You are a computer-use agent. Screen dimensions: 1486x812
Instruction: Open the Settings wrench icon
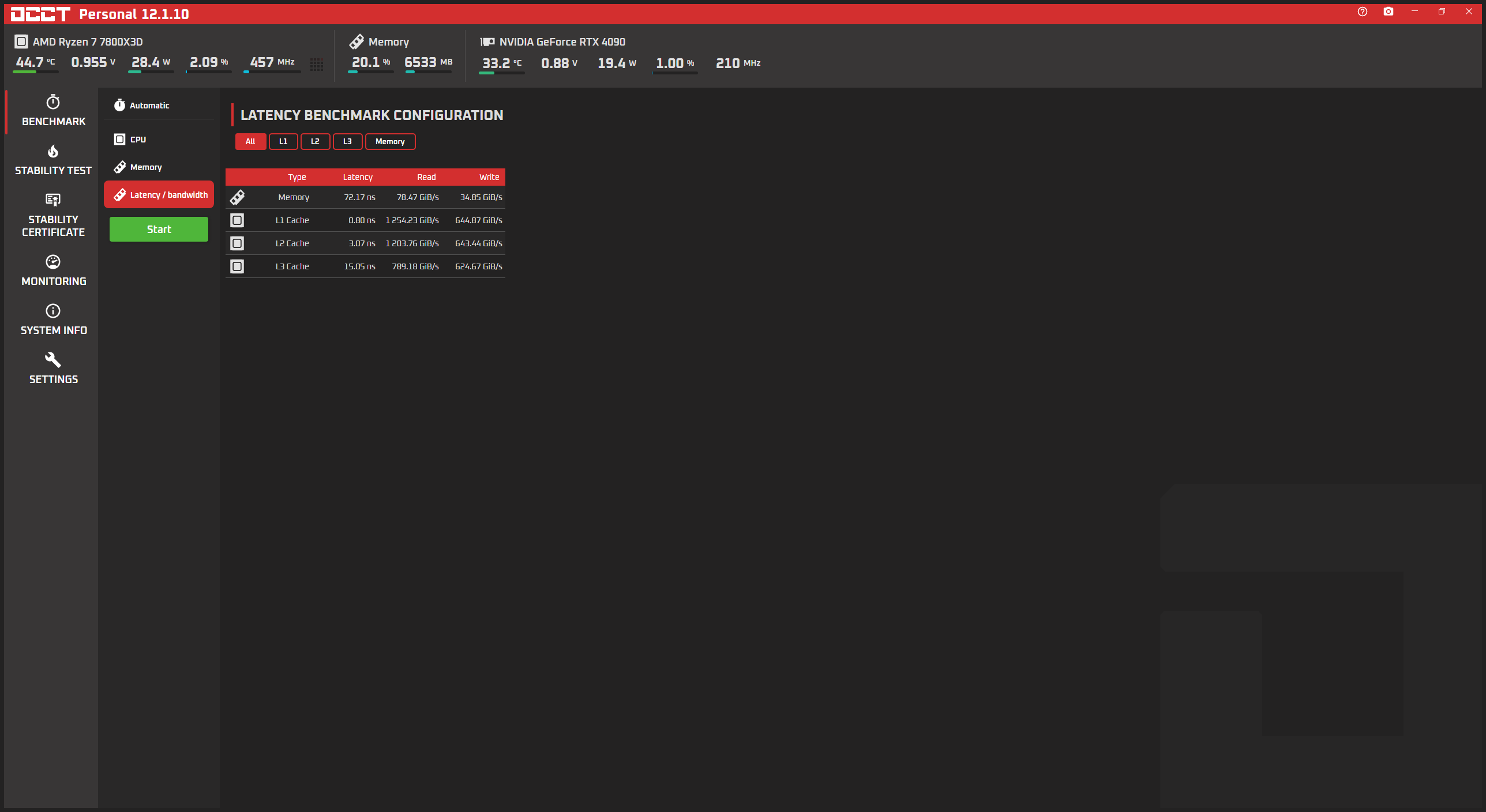point(53,360)
